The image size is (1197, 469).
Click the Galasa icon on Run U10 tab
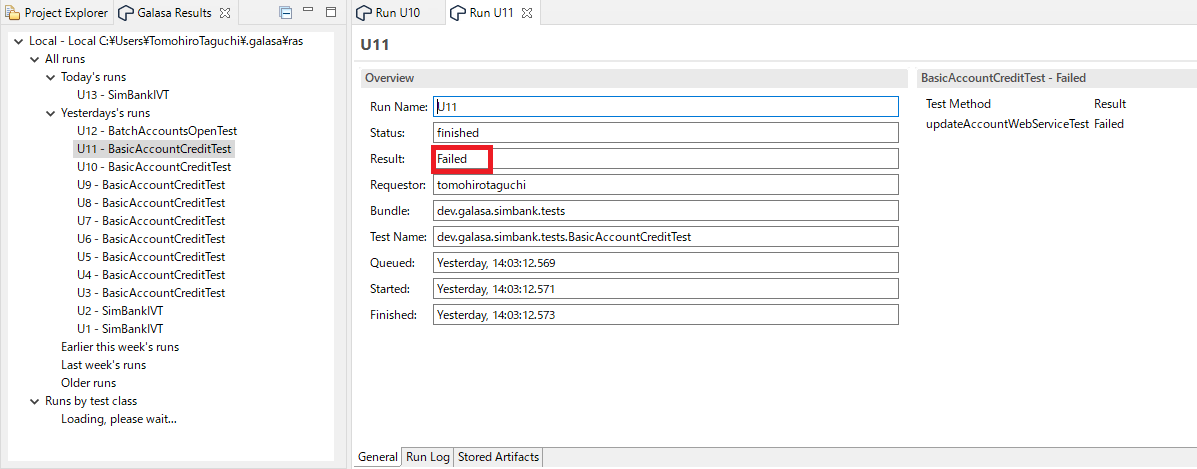point(364,13)
